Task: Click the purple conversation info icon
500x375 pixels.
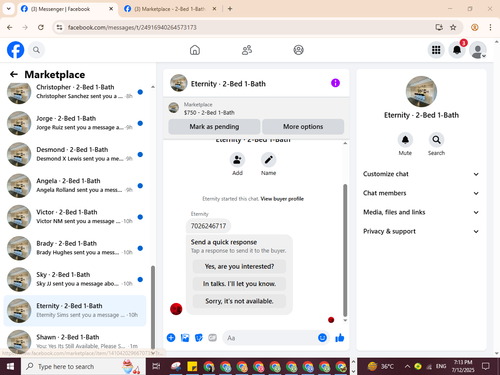Action: [x=335, y=83]
